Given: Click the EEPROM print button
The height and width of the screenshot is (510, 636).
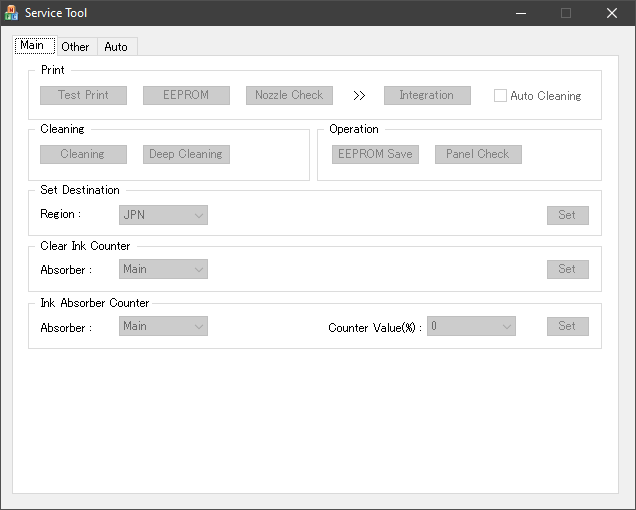Looking at the screenshot, I should point(186,96).
